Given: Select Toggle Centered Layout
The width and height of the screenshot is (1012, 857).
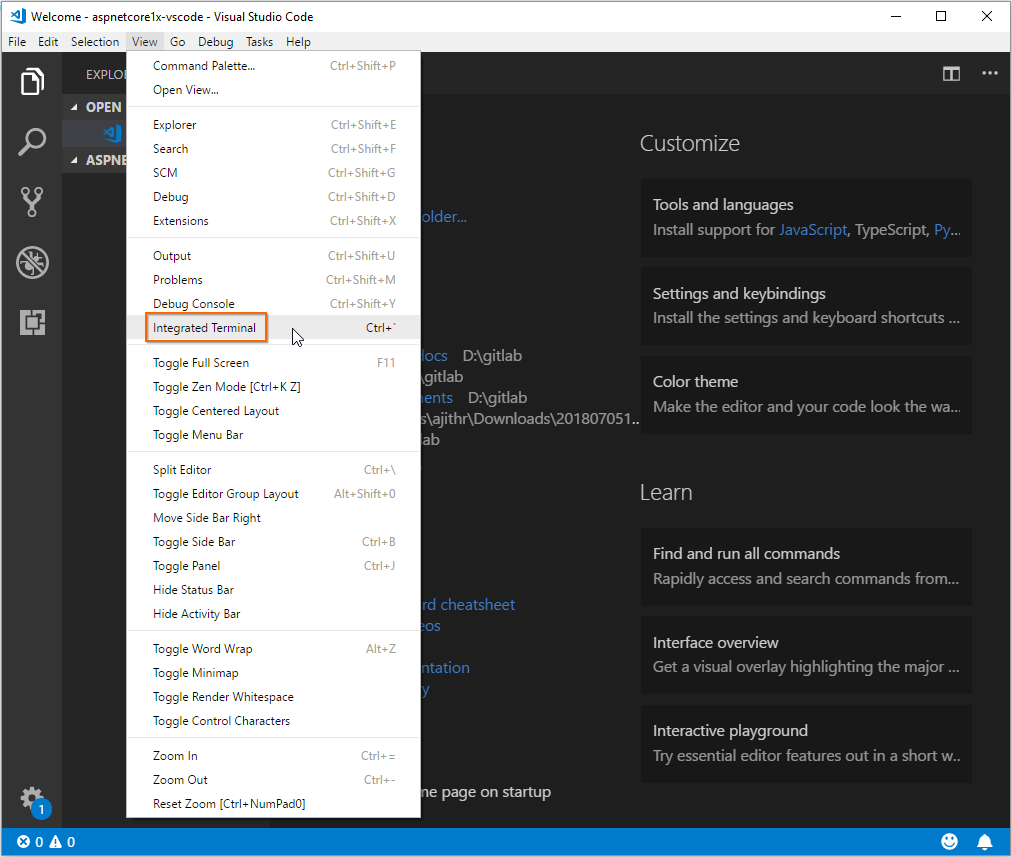Looking at the screenshot, I should click(x=274, y=410).
